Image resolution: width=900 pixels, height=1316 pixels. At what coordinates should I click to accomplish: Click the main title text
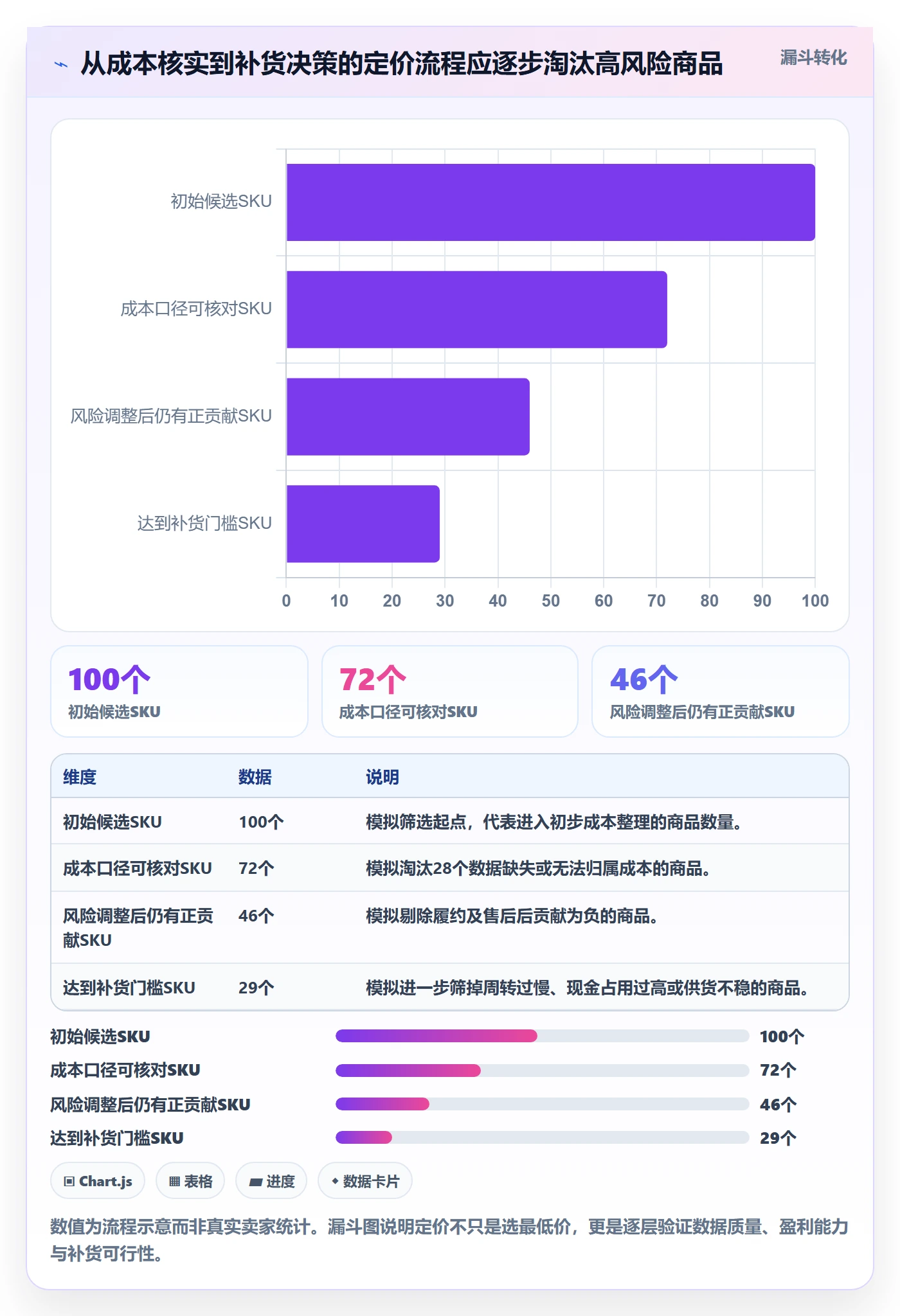point(402,64)
